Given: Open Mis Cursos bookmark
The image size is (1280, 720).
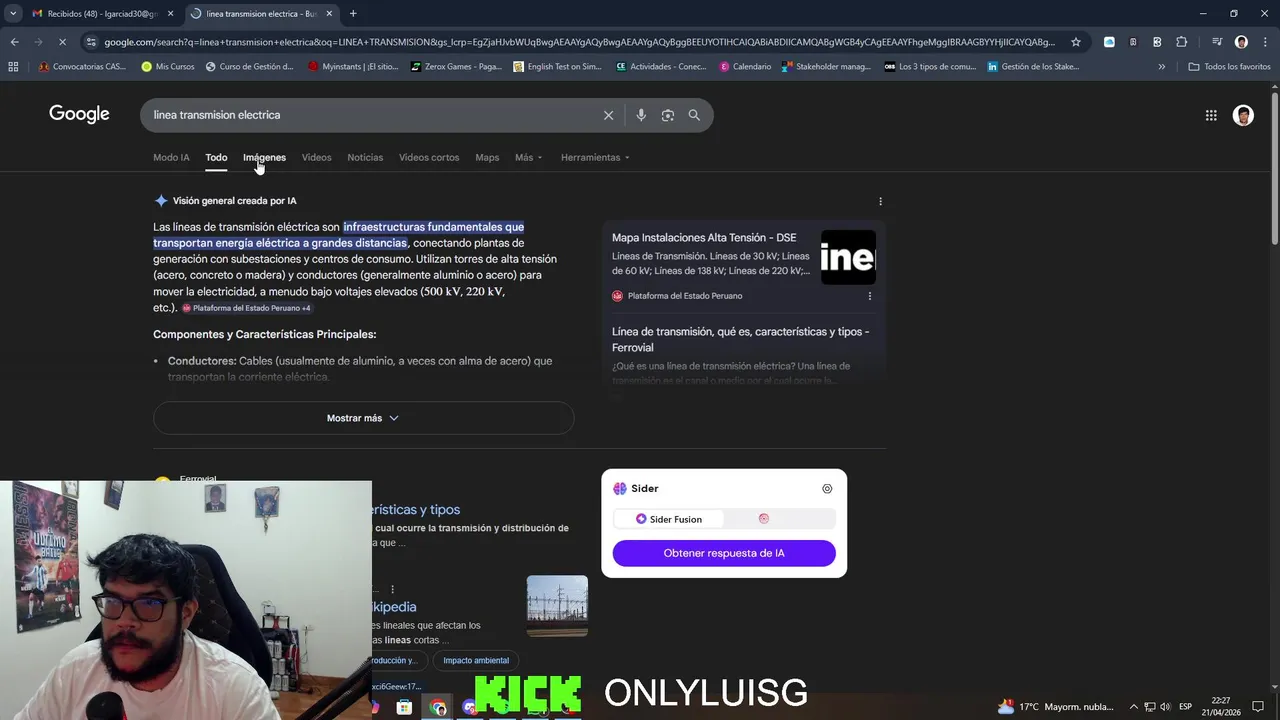Looking at the screenshot, I should click(x=168, y=67).
